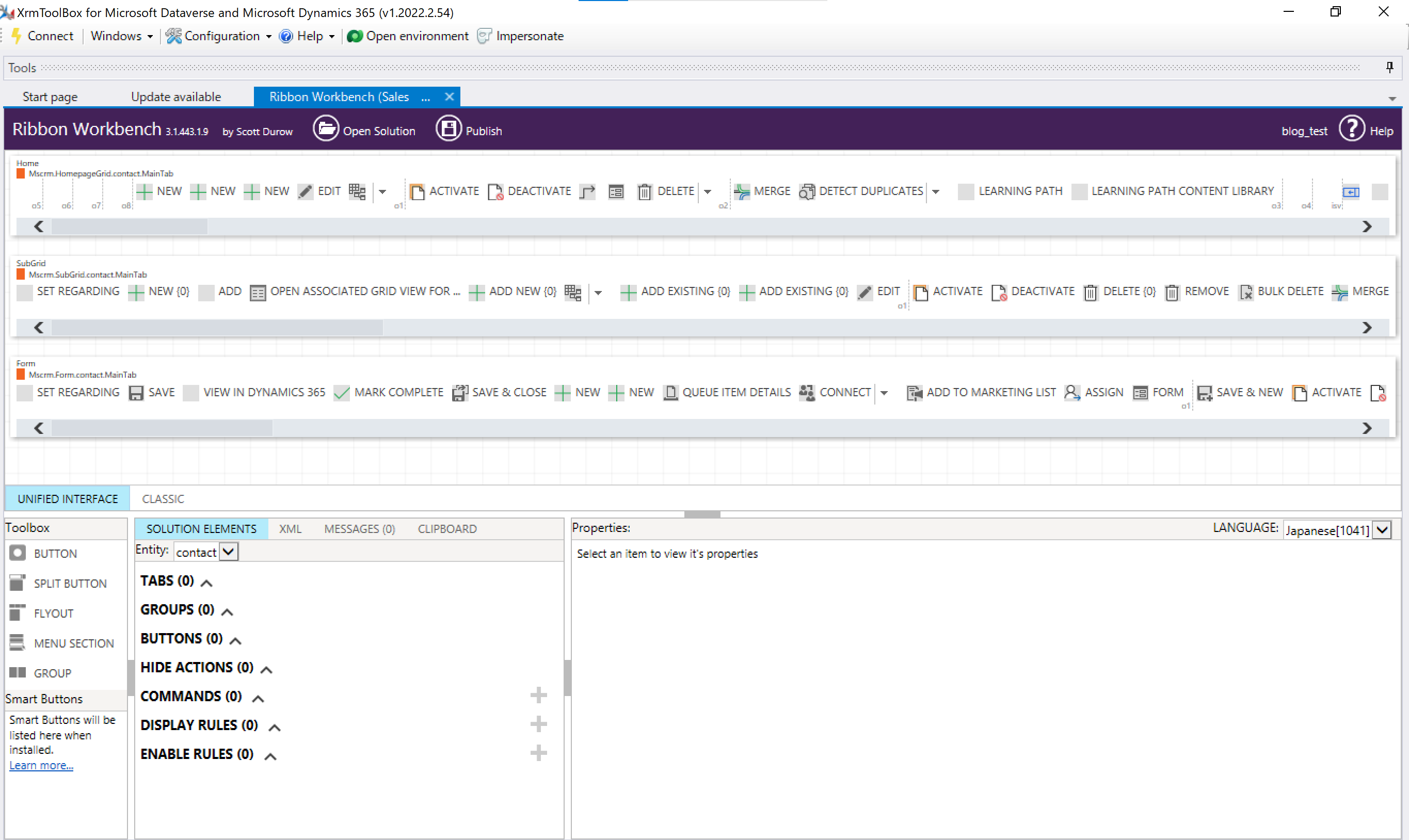Collapse the DISPLAY RULES (0) section

pos(275,727)
